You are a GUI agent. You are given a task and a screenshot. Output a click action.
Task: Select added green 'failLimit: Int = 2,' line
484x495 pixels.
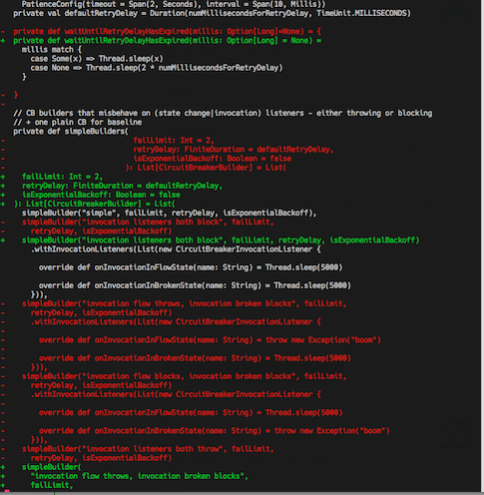(x=62, y=176)
